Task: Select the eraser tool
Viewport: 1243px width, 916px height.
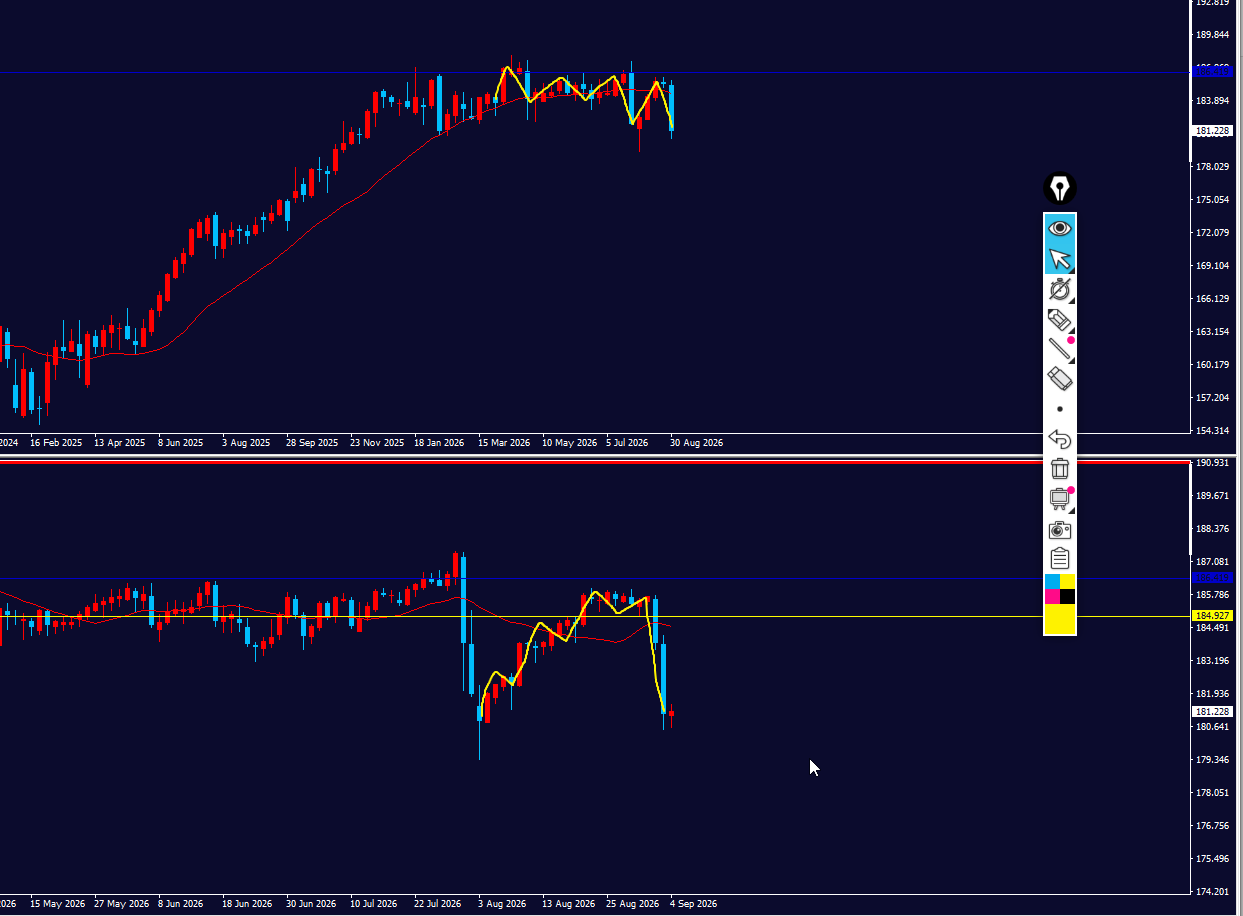Action: click(x=1060, y=378)
